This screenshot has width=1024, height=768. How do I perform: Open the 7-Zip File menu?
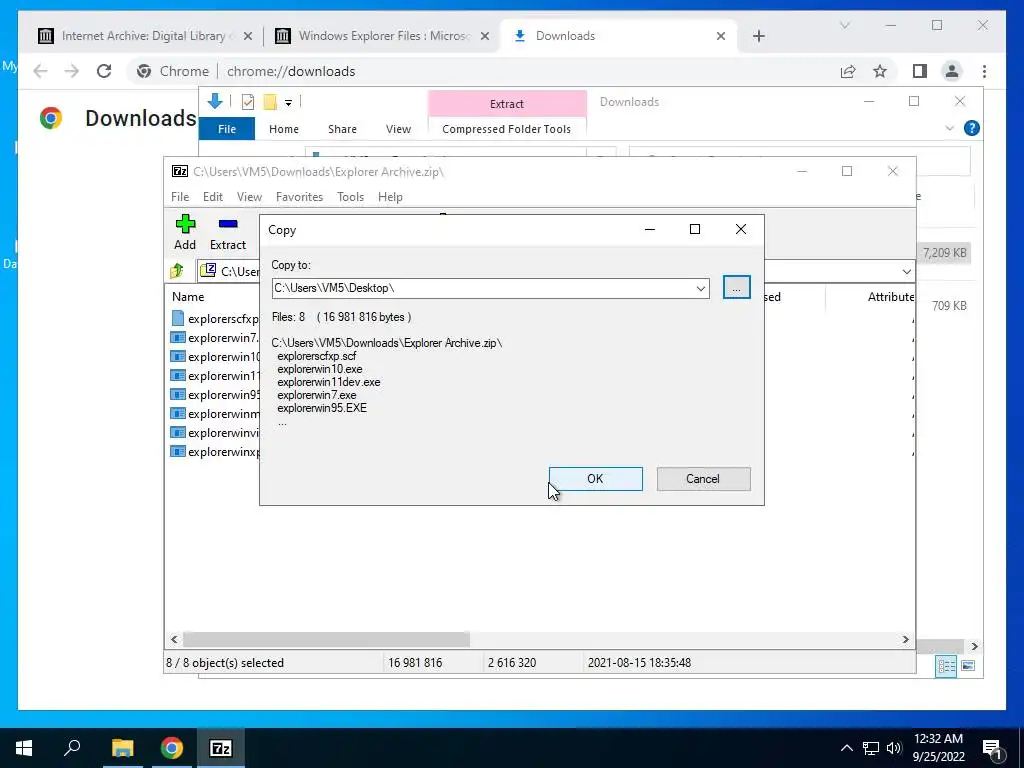pos(180,197)
